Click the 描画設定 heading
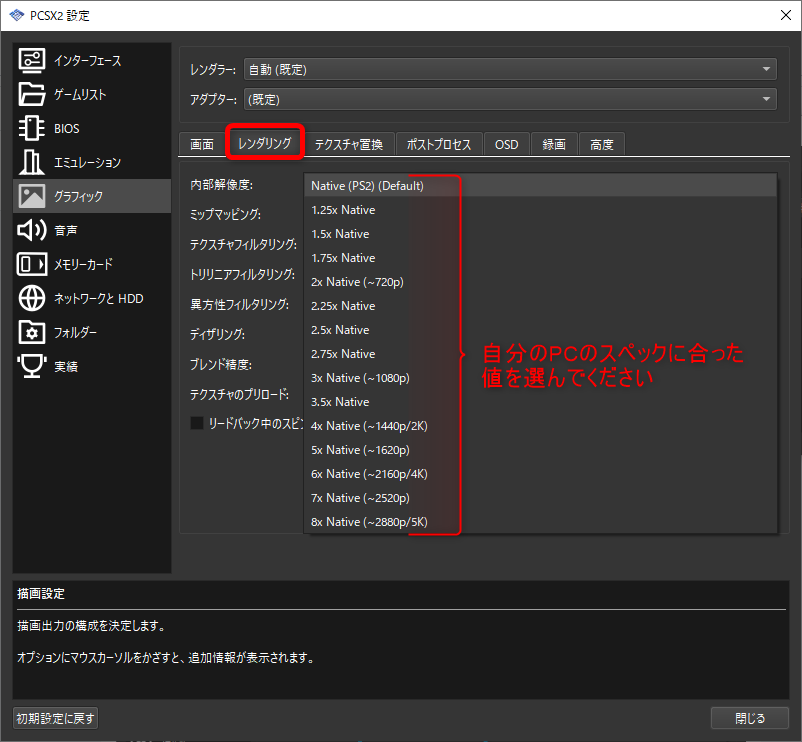This screenshot has height=742, width=802. pyautogui.click(x=41, y=594)
